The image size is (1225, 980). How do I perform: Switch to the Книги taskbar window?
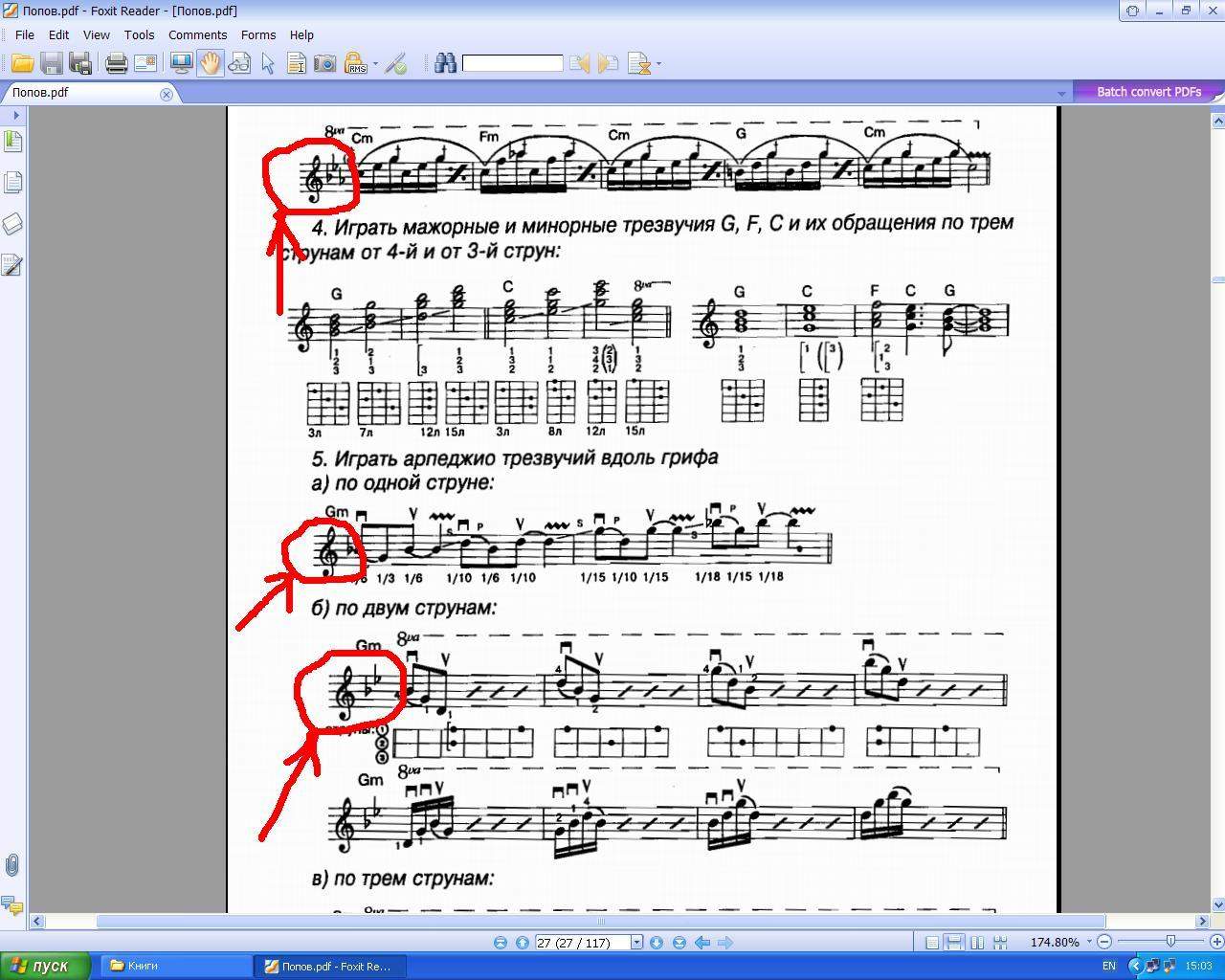(175, 966)
